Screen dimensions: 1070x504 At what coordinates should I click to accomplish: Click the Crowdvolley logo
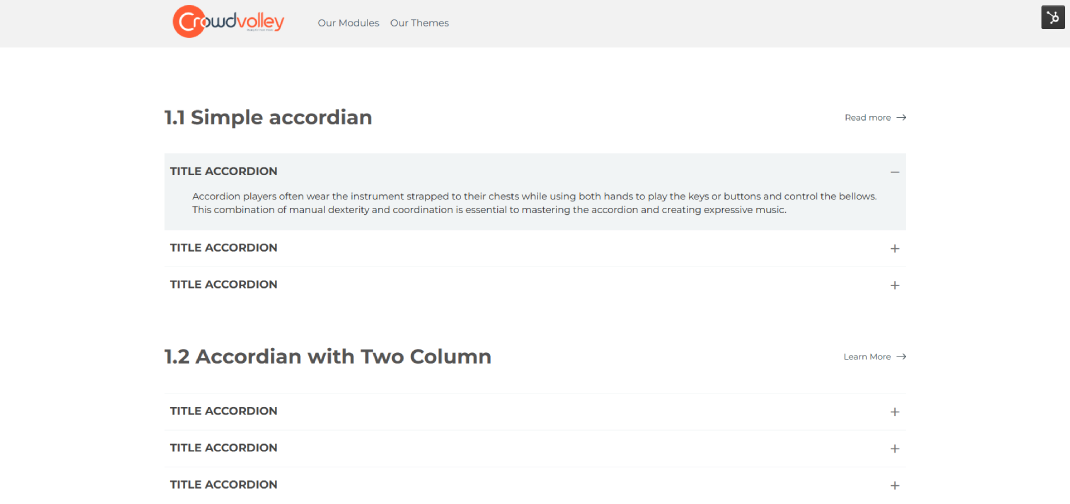228,22
